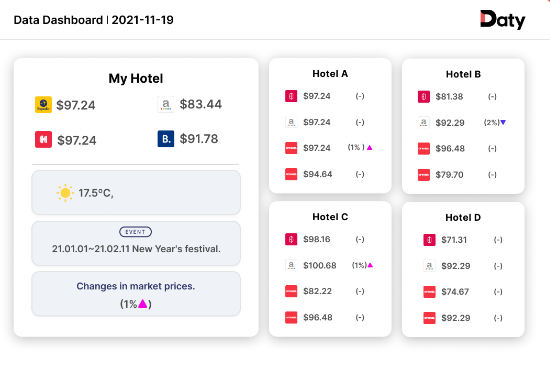Click the red icon in Hotel D's last row

point(429,318)
